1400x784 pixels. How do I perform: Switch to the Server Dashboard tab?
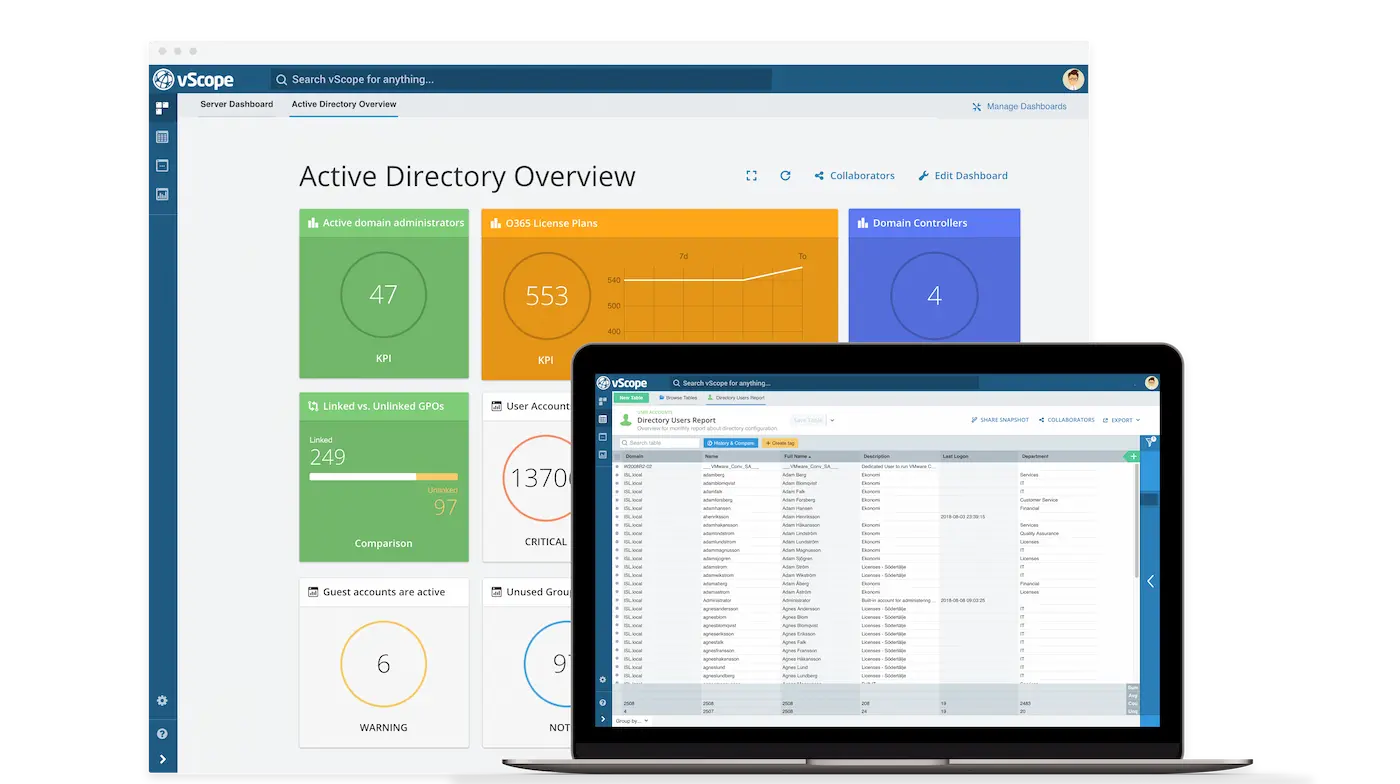[x=236, y=104]
